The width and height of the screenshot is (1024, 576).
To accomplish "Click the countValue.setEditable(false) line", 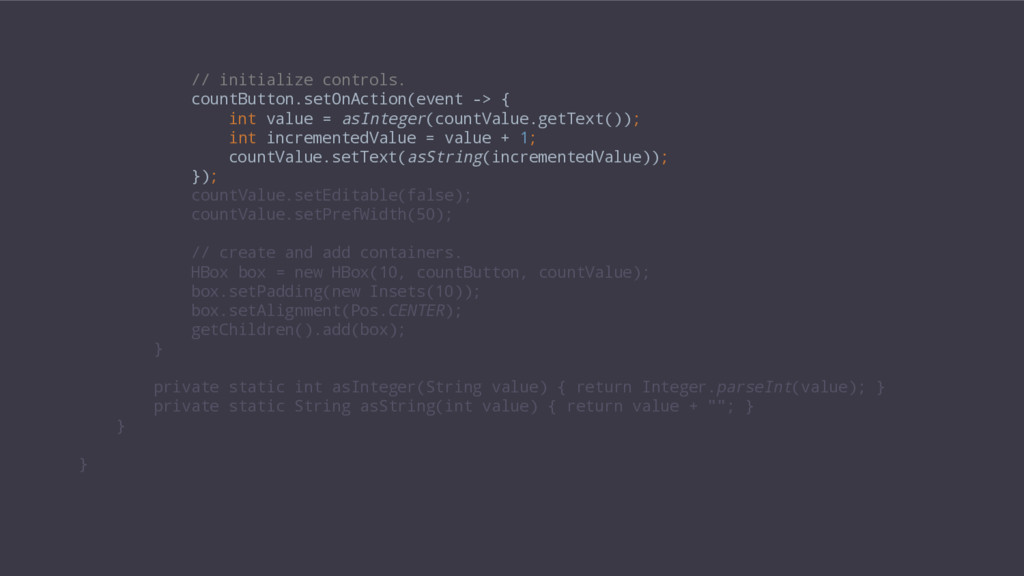I will point(331,195).
